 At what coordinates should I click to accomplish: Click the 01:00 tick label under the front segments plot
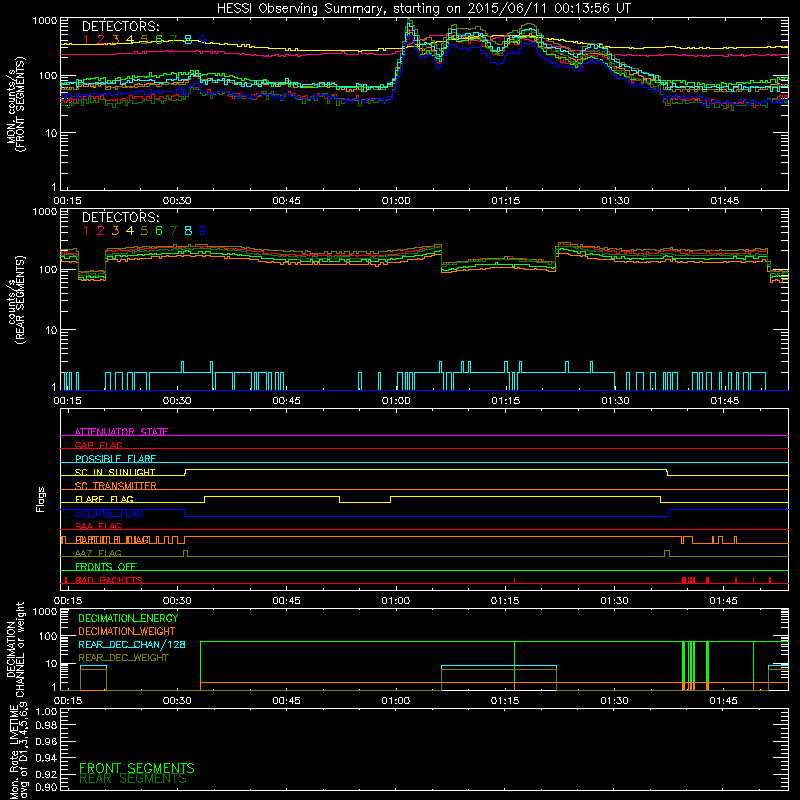[x=396, y=201]
